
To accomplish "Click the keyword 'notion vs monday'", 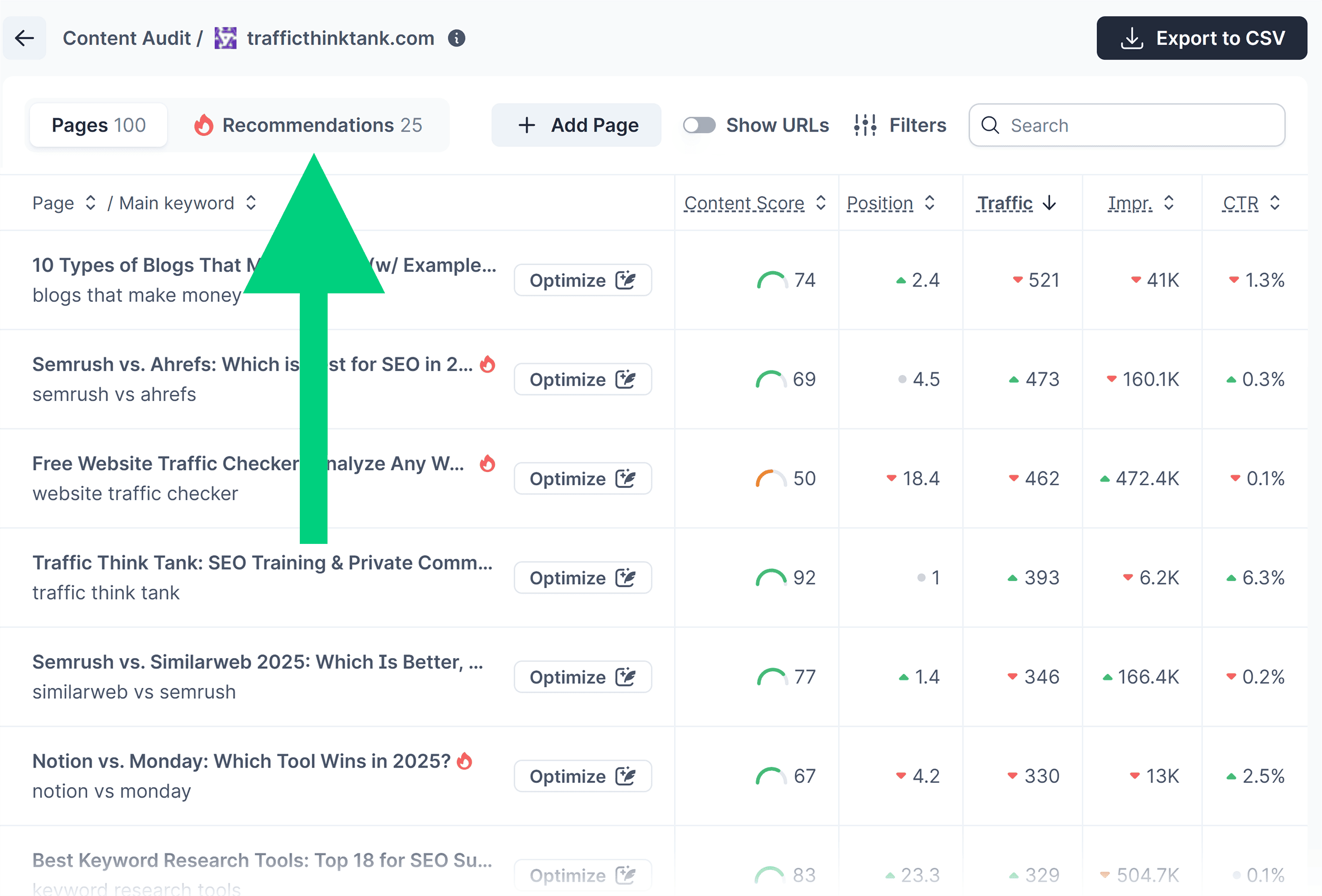I will (x=112, y=791).
